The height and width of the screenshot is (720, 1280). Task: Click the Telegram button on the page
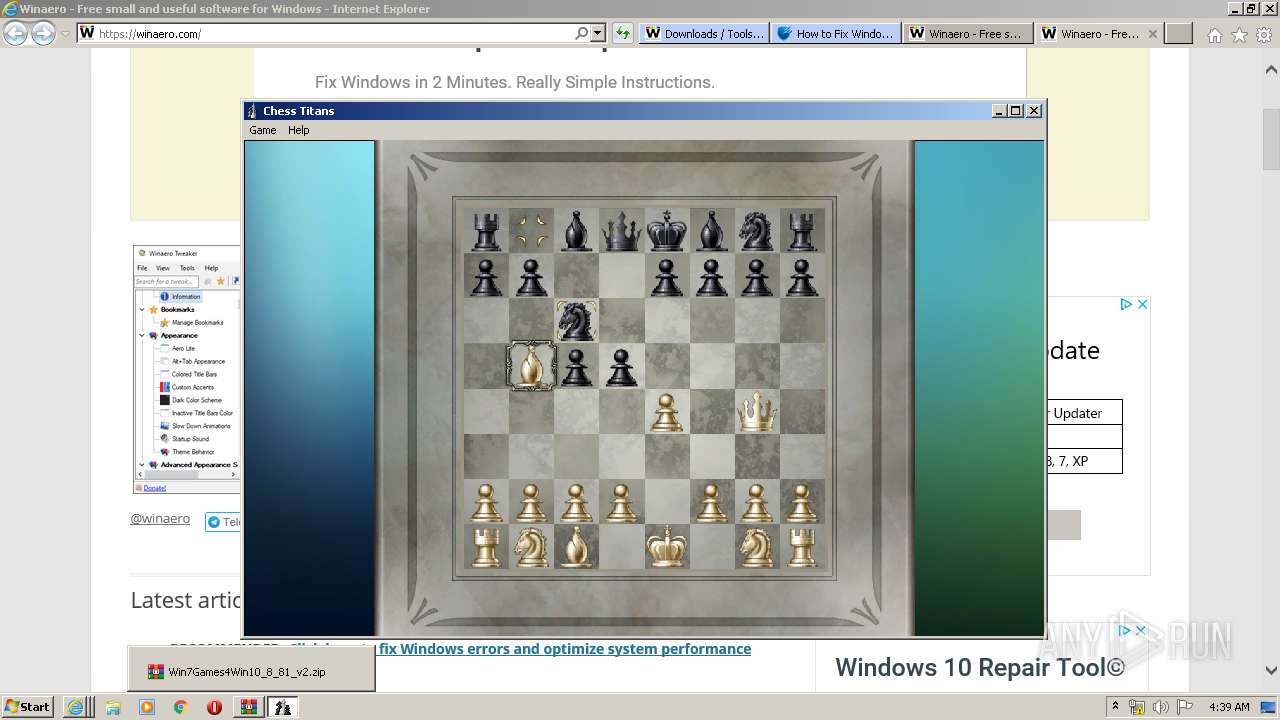223,522
